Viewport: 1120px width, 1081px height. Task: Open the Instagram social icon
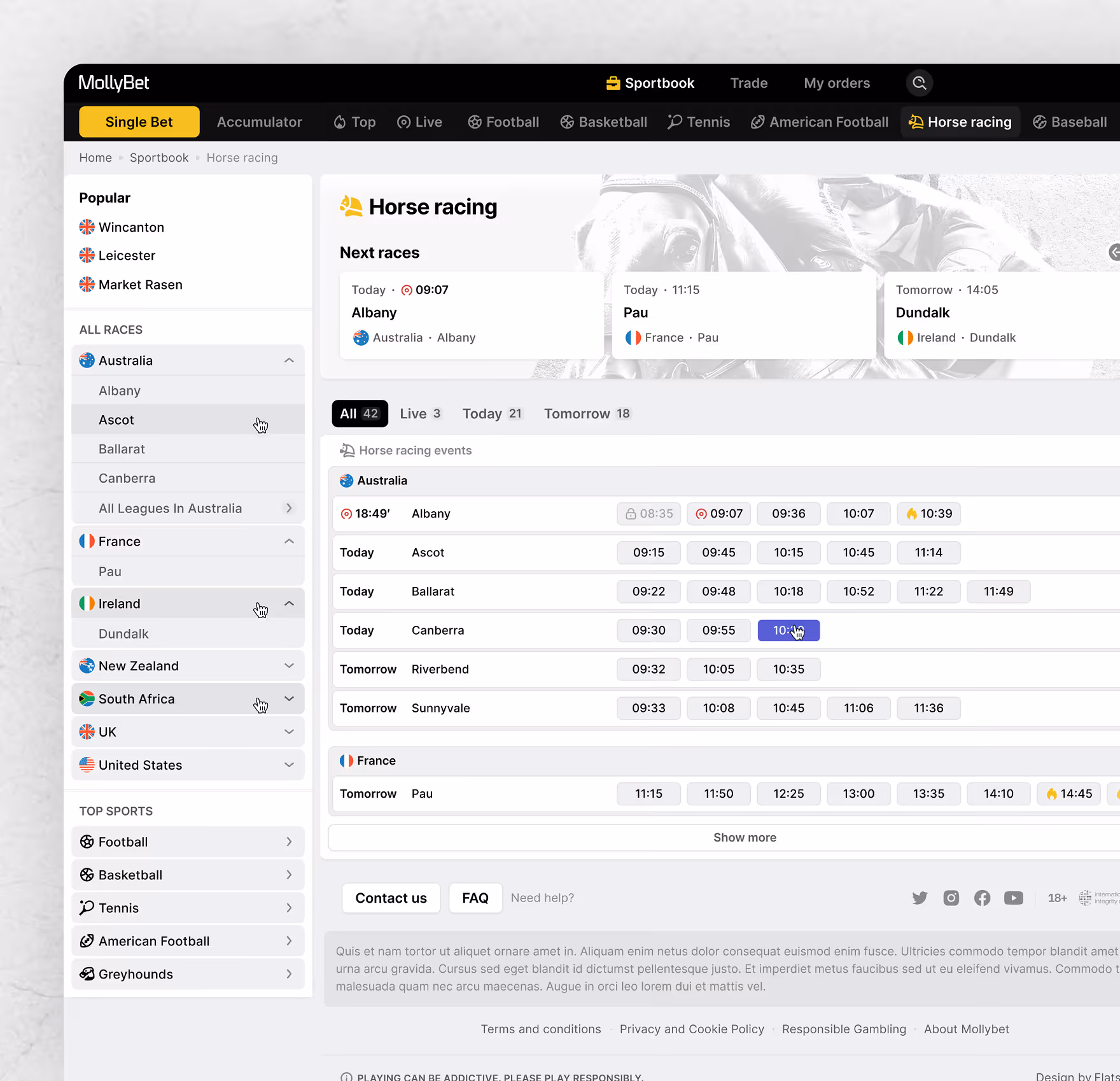click(951, 898)
